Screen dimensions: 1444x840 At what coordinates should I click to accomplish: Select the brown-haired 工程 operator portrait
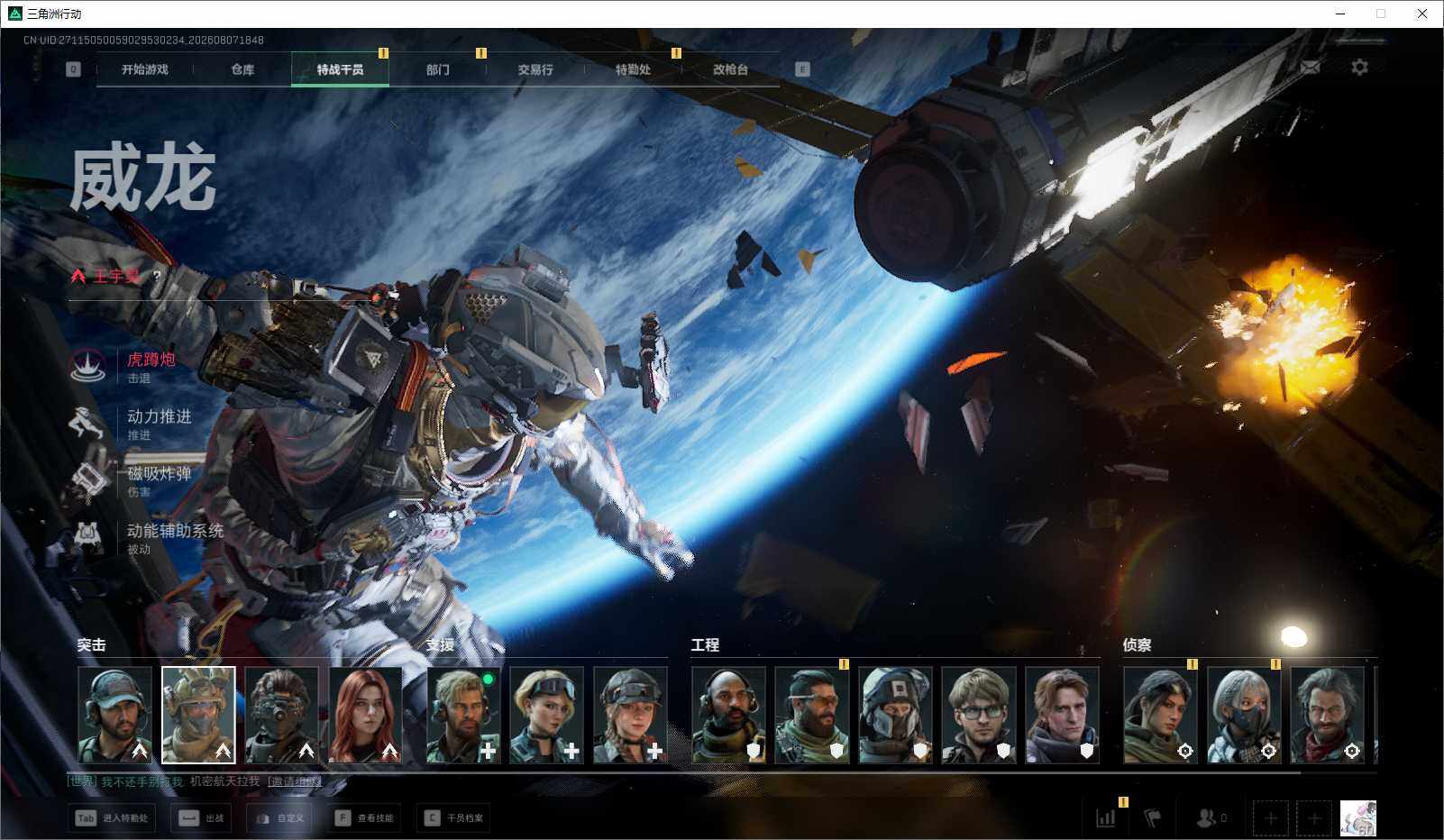(1062, 716)
